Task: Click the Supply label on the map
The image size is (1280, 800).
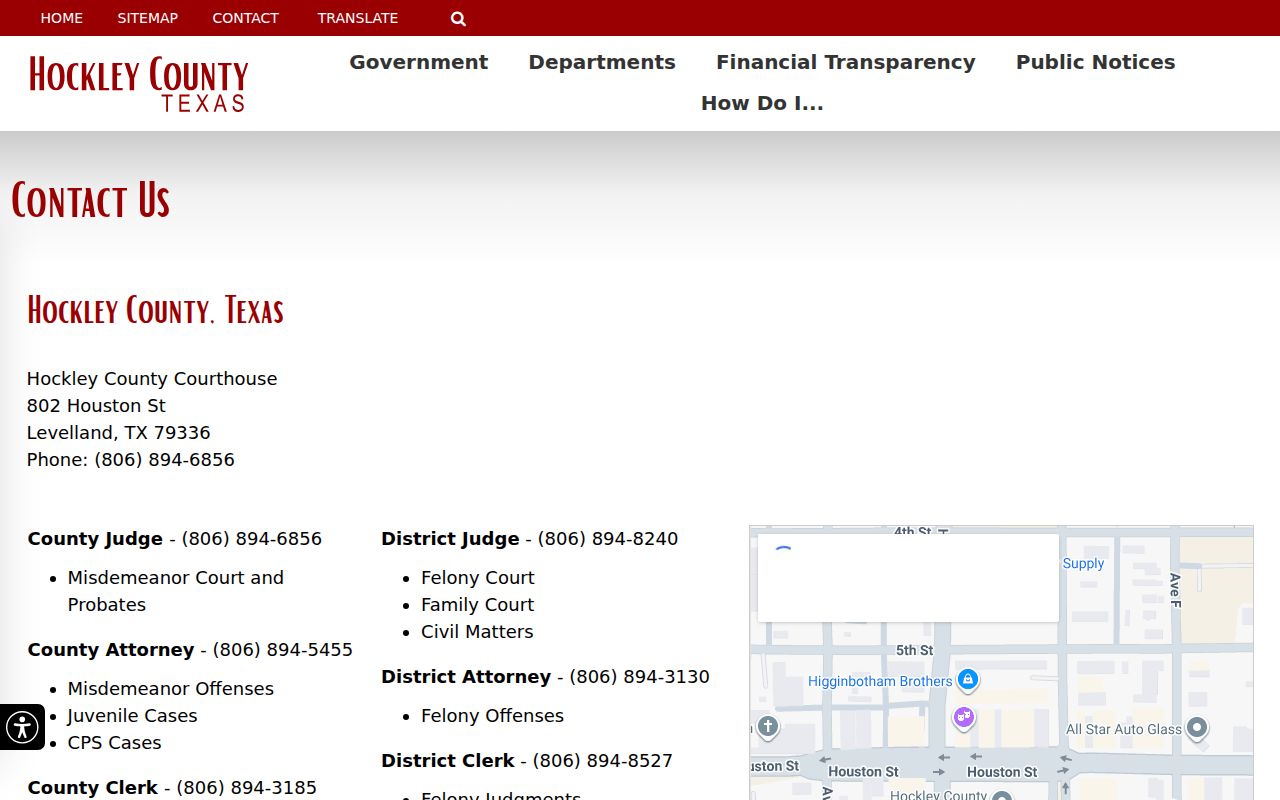Action: [1083, 563]
